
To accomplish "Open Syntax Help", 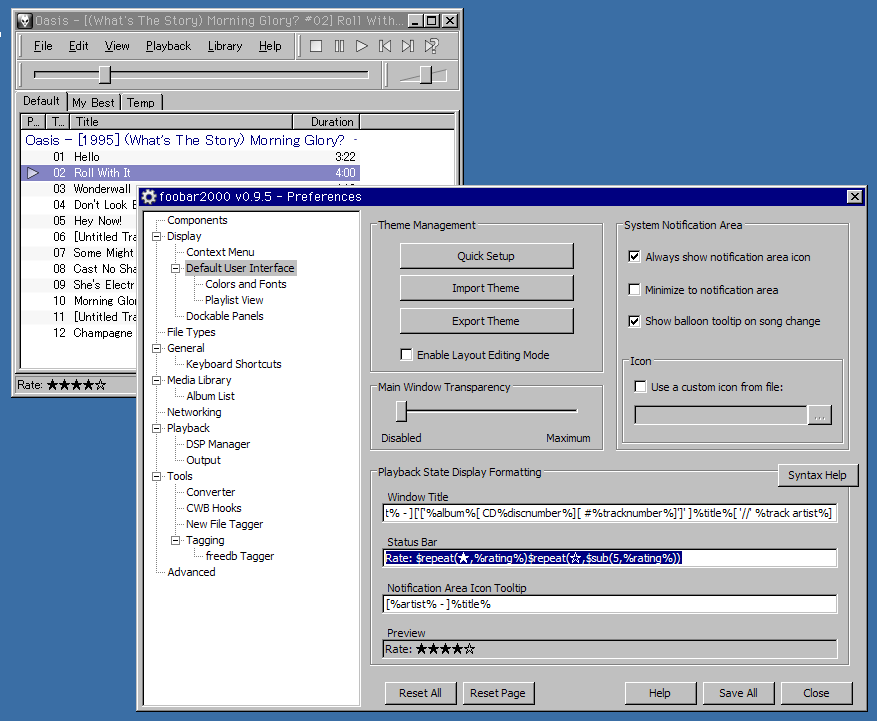I will click(x=817, y=475).
